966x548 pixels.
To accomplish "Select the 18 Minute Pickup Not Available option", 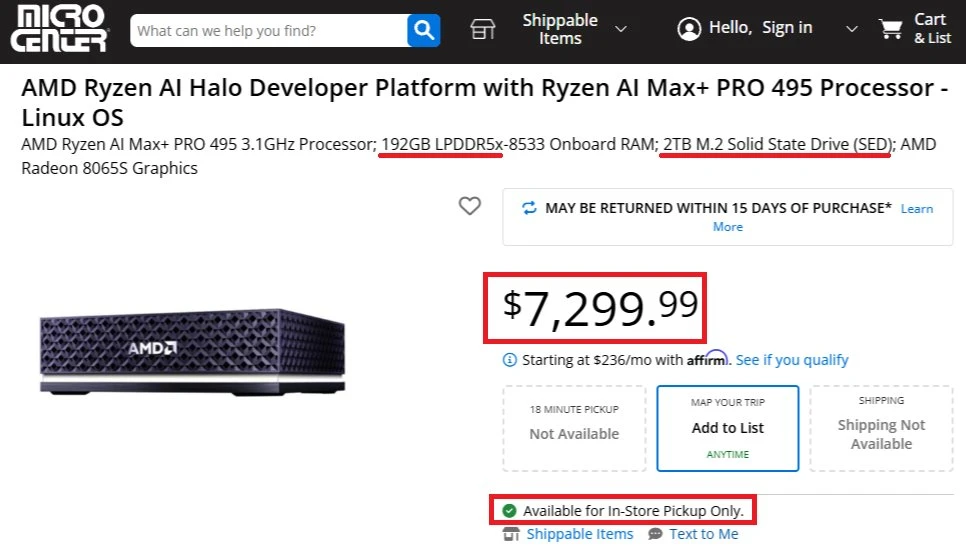I will pyautogui.click(x=574, y=429).
